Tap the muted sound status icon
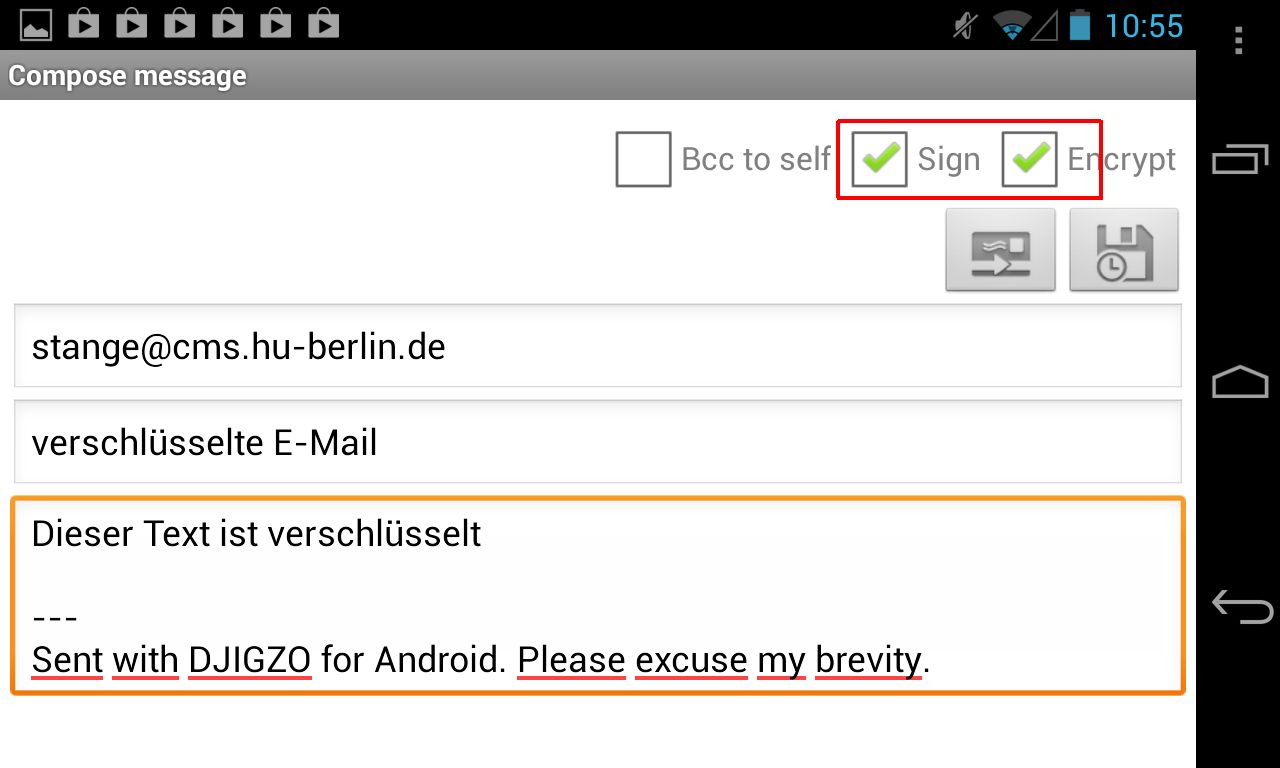 tap(965, 26)
